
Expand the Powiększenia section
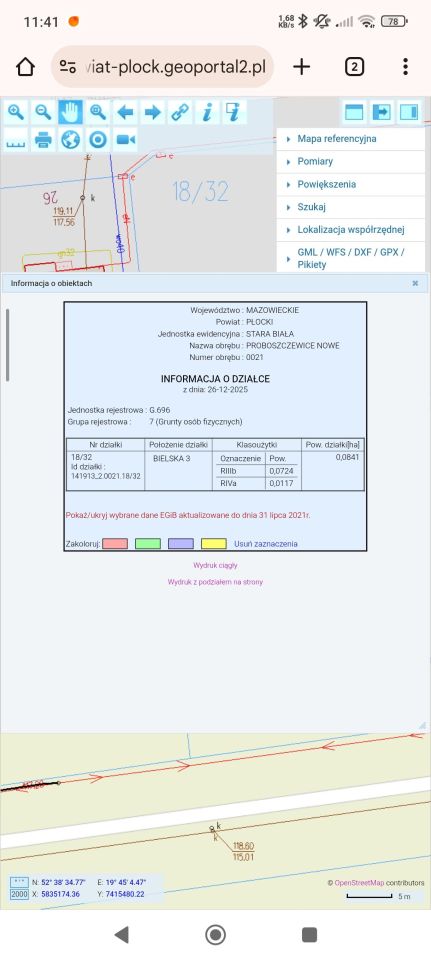[351, 184]
